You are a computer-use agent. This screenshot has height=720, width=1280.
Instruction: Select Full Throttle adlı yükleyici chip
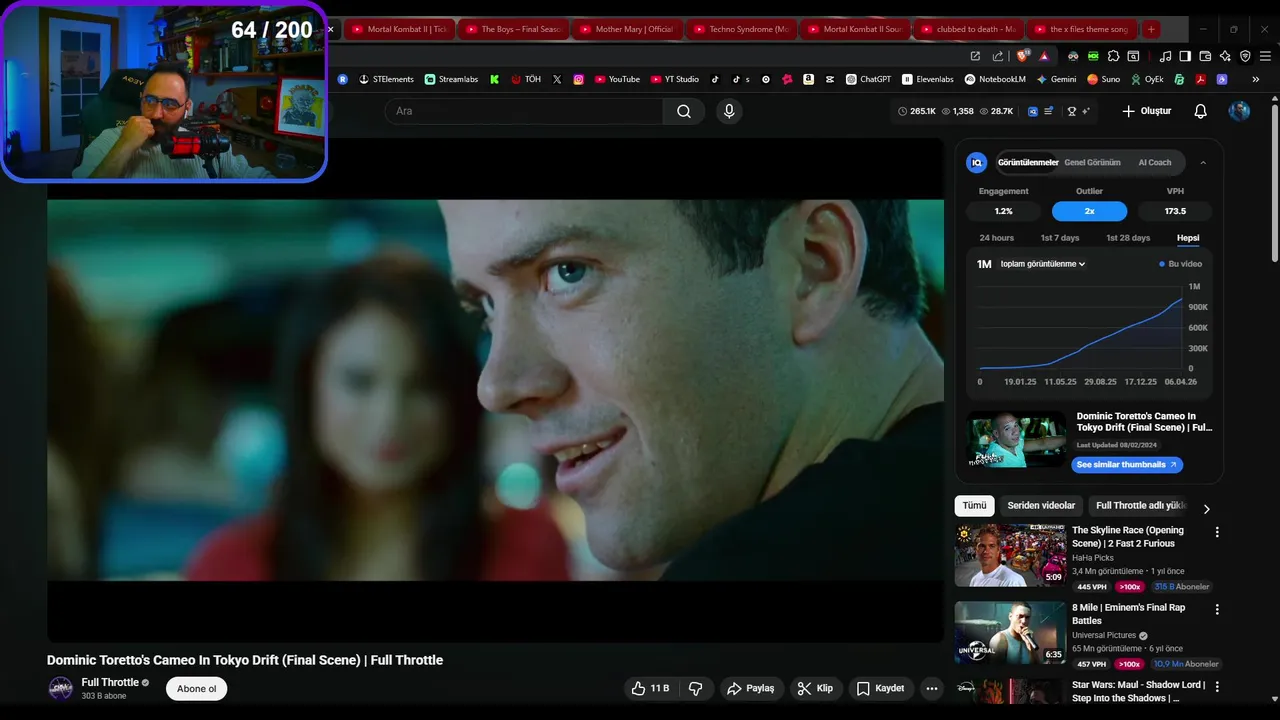1140,506
